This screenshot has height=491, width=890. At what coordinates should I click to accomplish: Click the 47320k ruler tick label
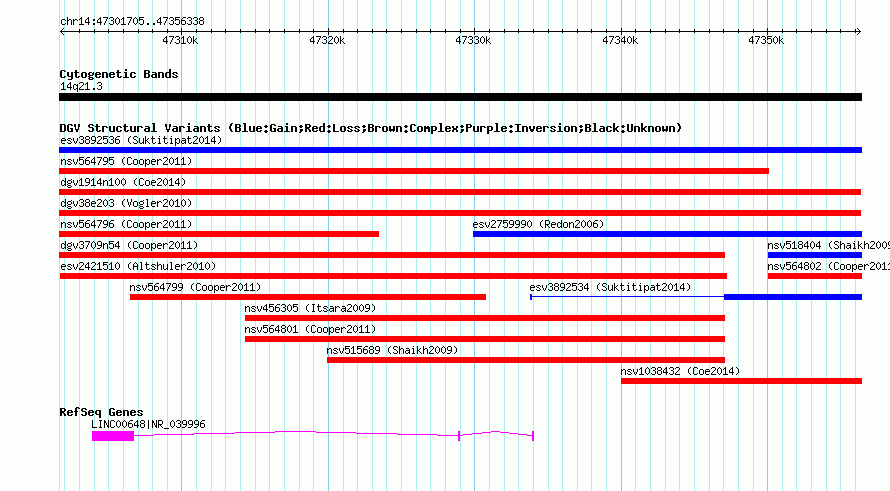click(x=327, y=40)
